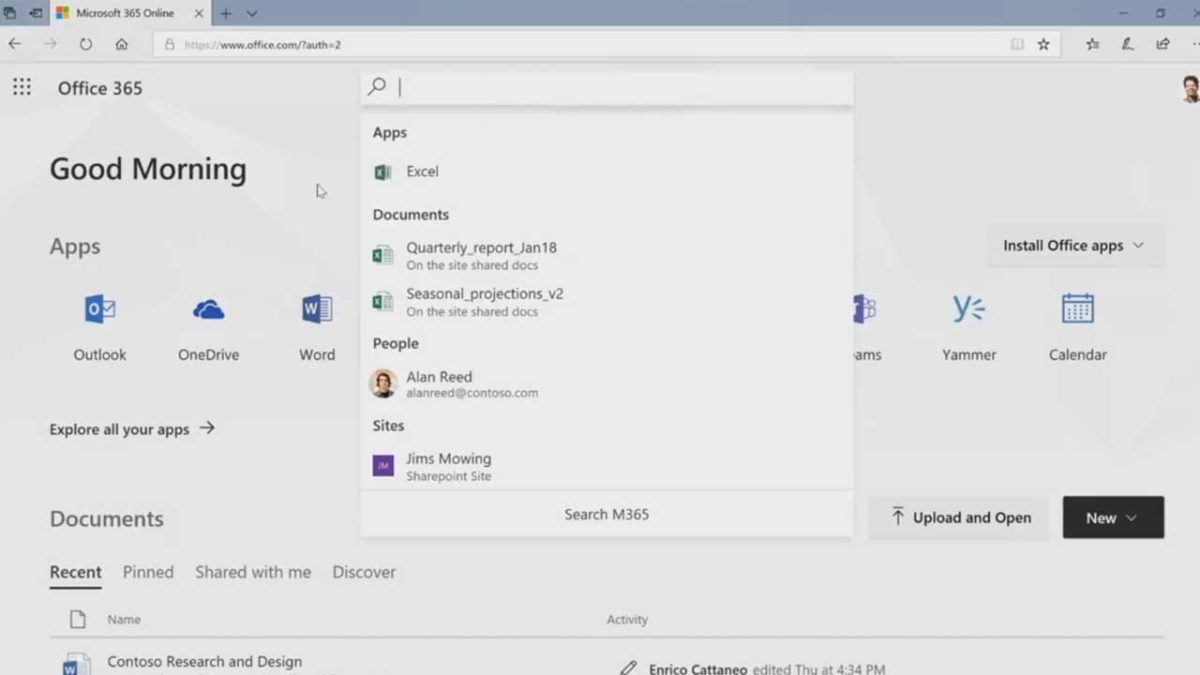Go forward in the browser
The height and width of the screenshot is (675, 1200).
[x=50, y=44]
